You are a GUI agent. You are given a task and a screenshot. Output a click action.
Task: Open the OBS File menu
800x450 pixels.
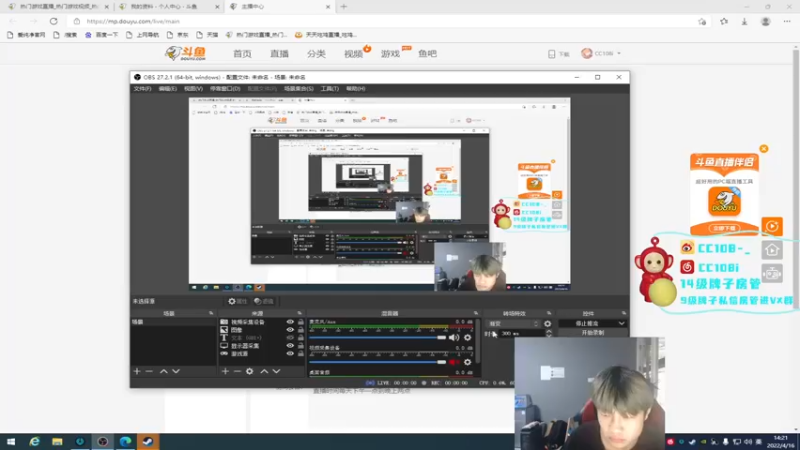(x=142, y=89)
